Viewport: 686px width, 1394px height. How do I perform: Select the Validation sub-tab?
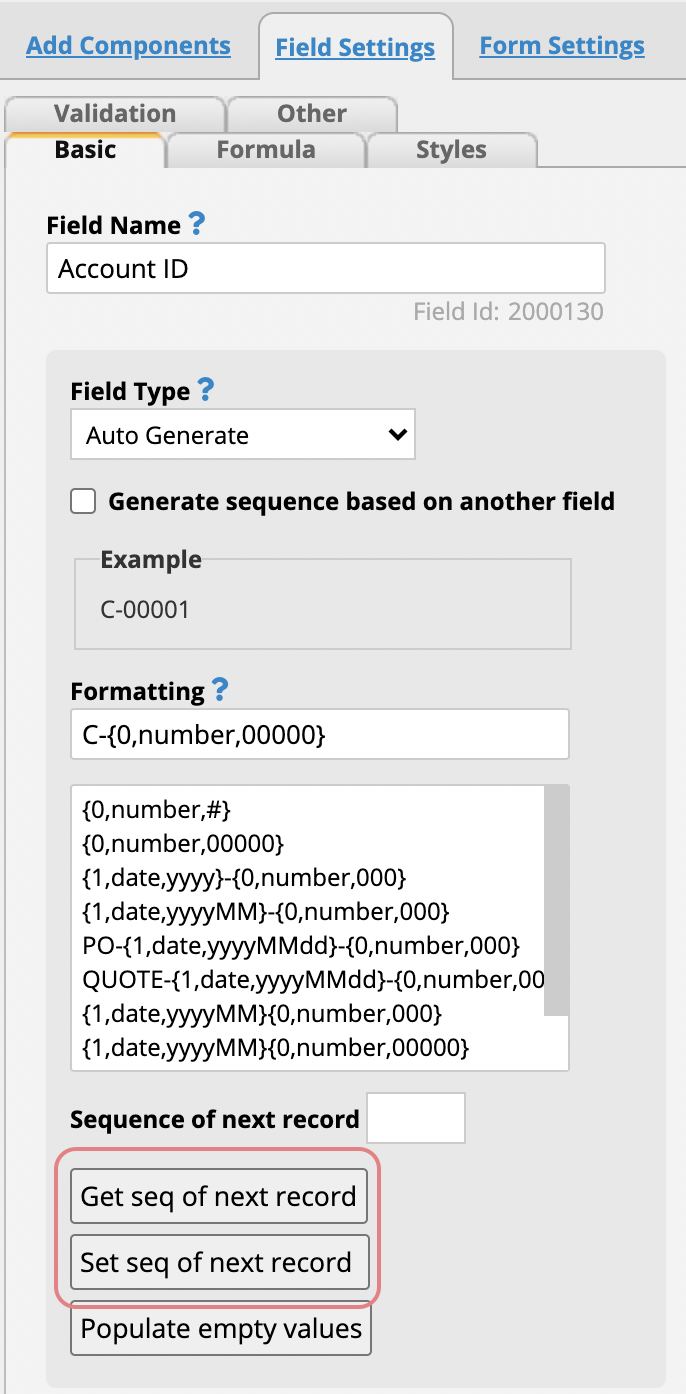[x=115, y=113]
